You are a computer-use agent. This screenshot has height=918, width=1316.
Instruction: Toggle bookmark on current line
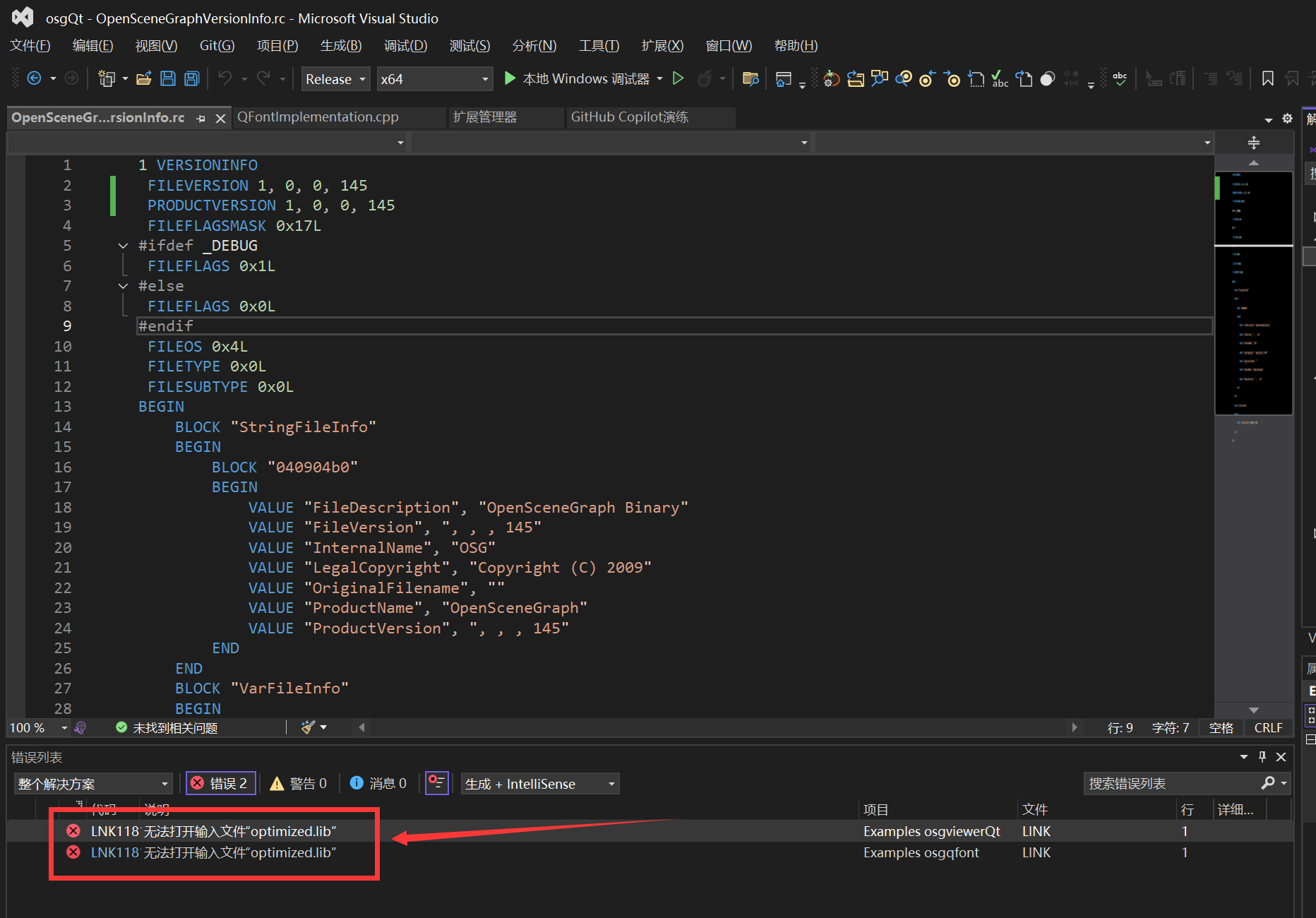(x=1268, y=78)
